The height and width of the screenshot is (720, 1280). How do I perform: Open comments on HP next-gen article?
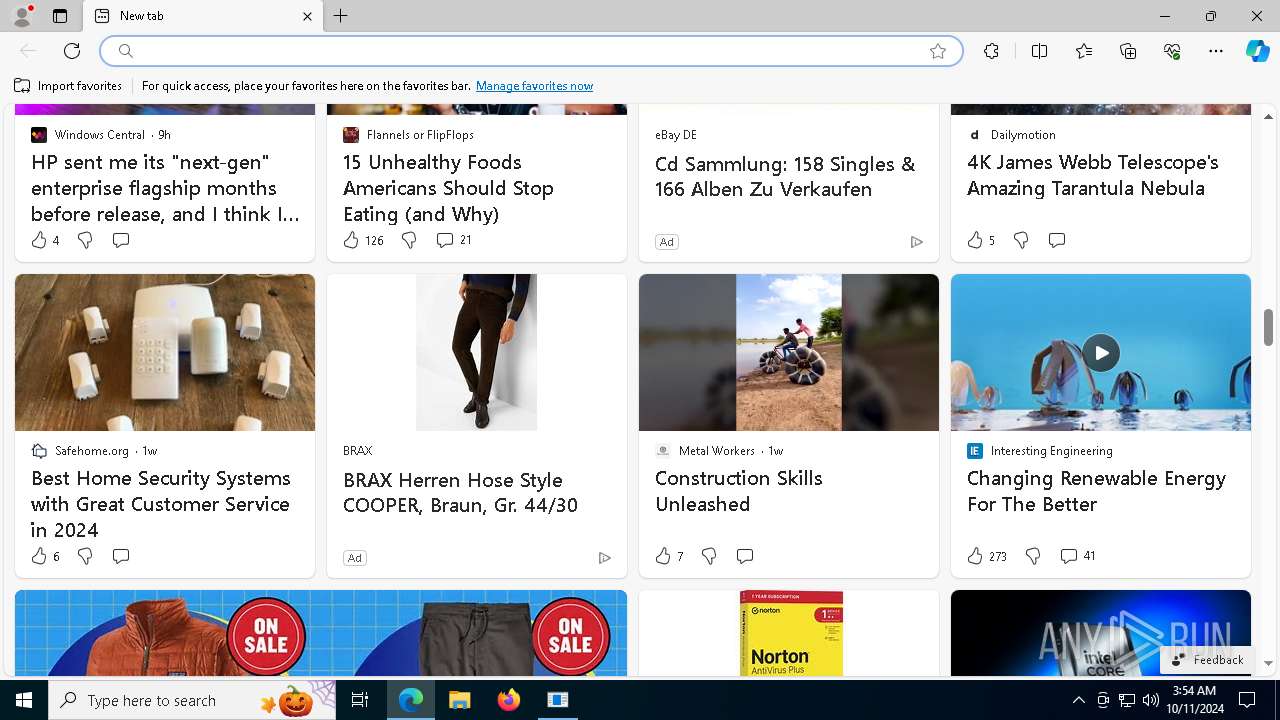(x=121, y=240)
